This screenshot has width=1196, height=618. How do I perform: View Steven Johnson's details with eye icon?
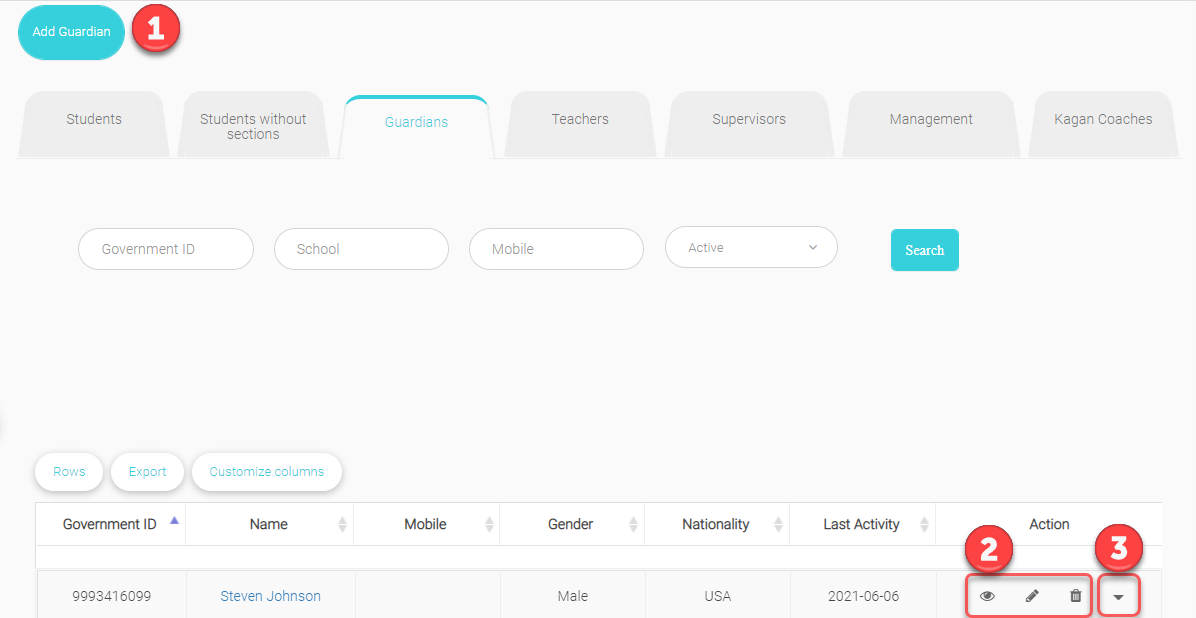(x=987, y=596)
